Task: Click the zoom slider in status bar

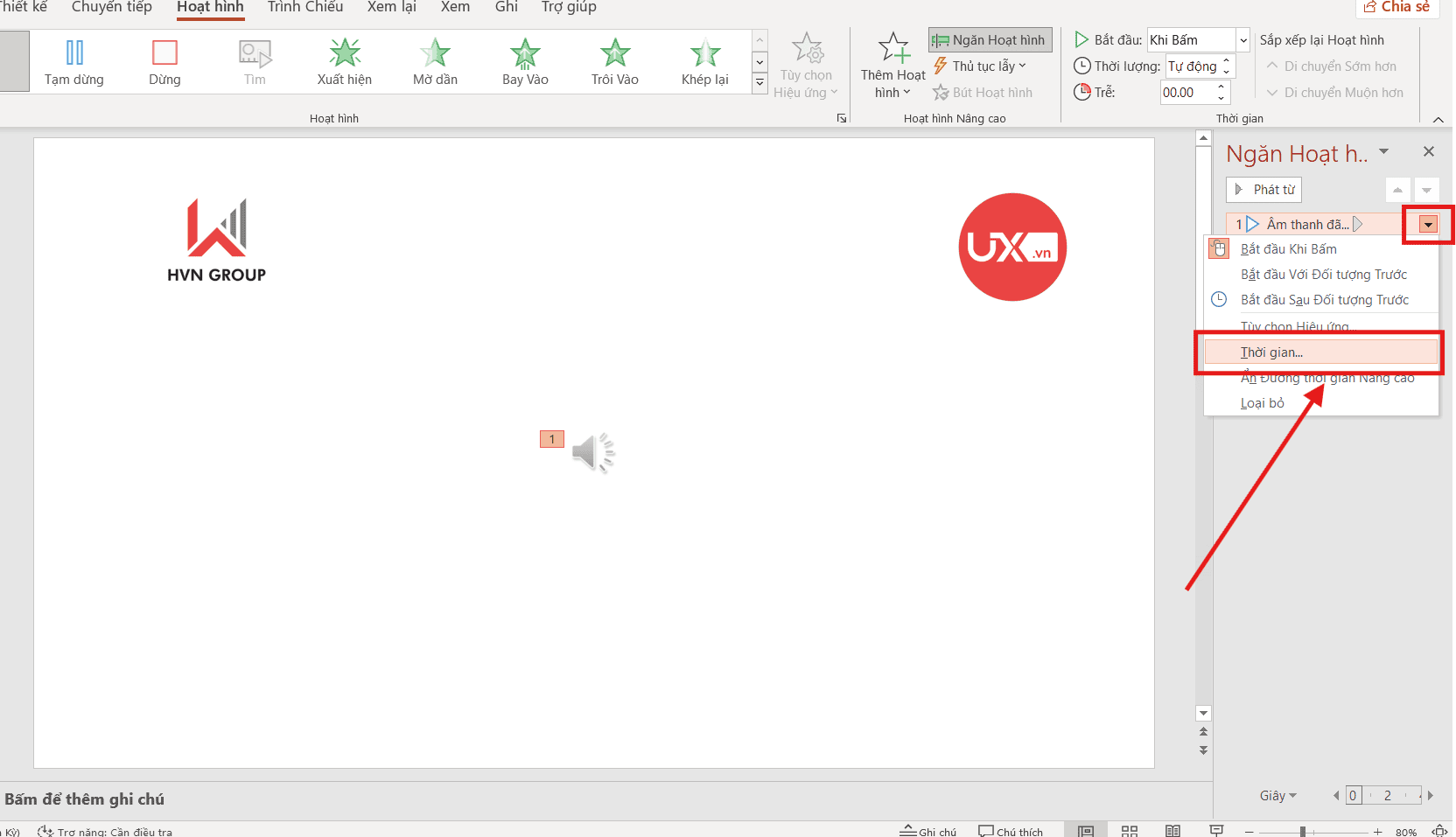Action: point(1303,831)
